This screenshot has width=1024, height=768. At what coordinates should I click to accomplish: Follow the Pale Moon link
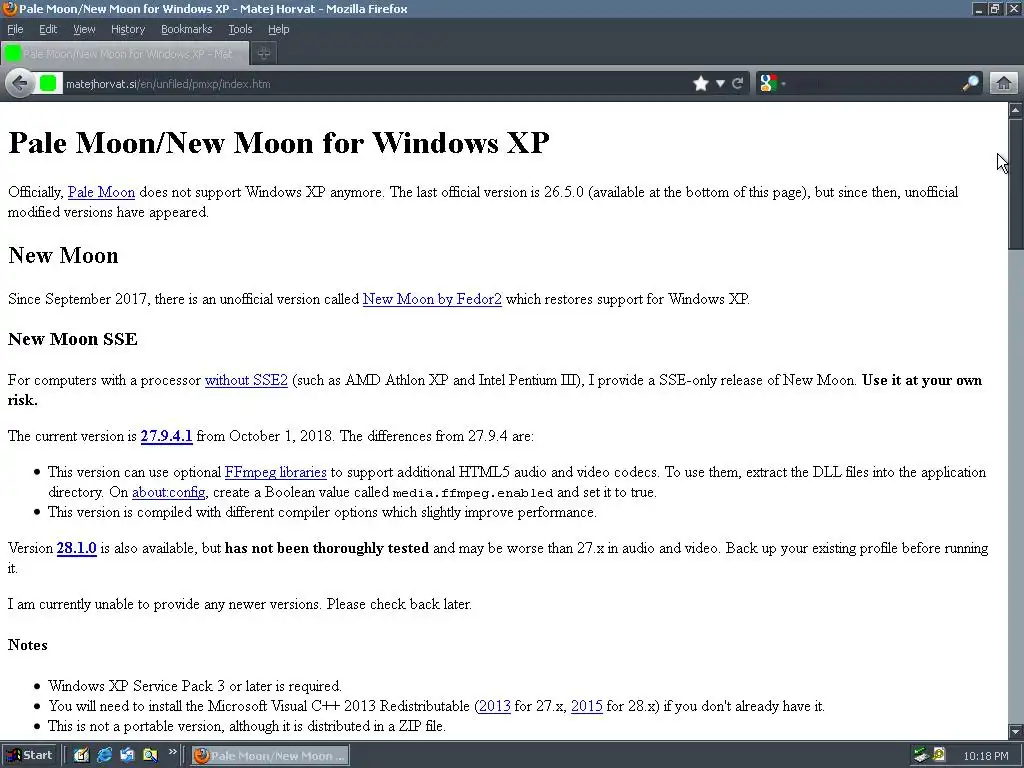[101, 192]
